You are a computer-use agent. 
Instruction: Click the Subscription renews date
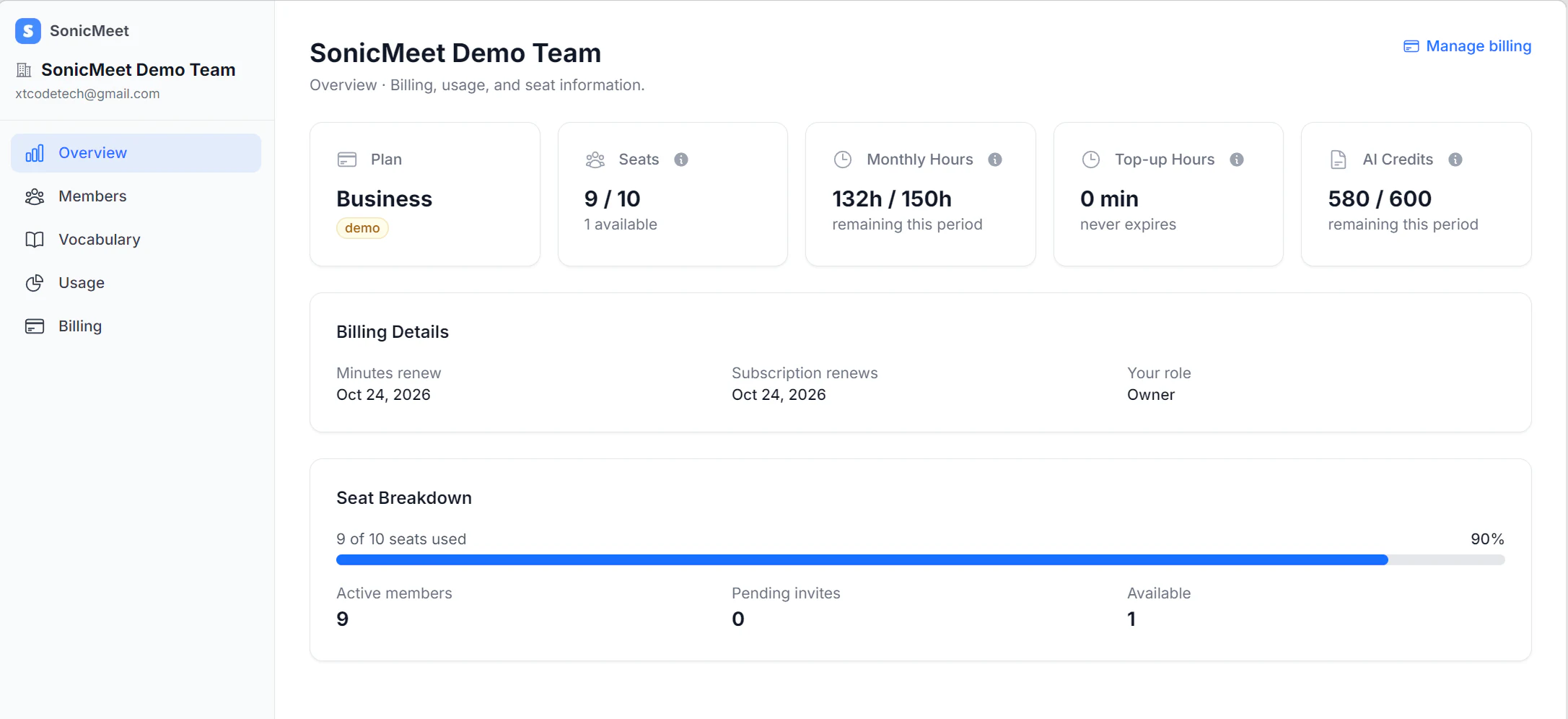779,395
